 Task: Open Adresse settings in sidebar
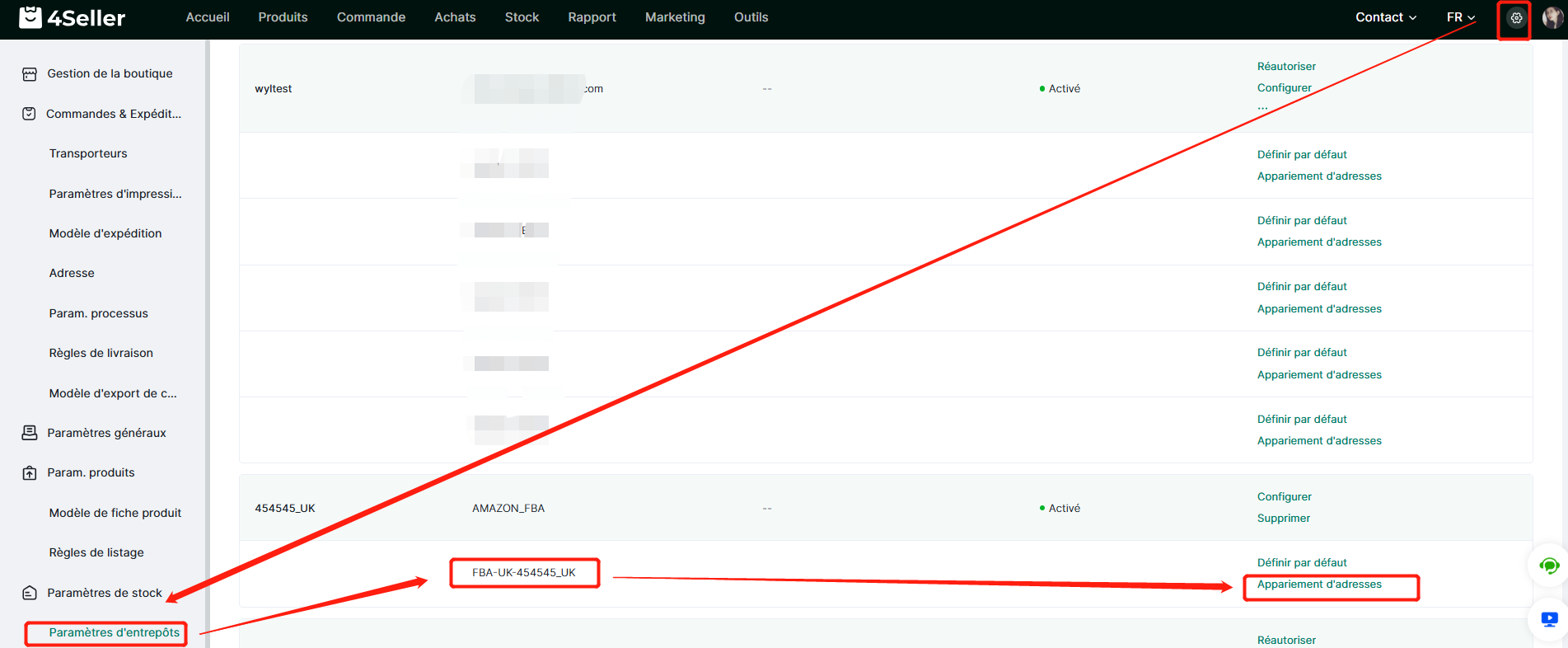tap(72, 273)
